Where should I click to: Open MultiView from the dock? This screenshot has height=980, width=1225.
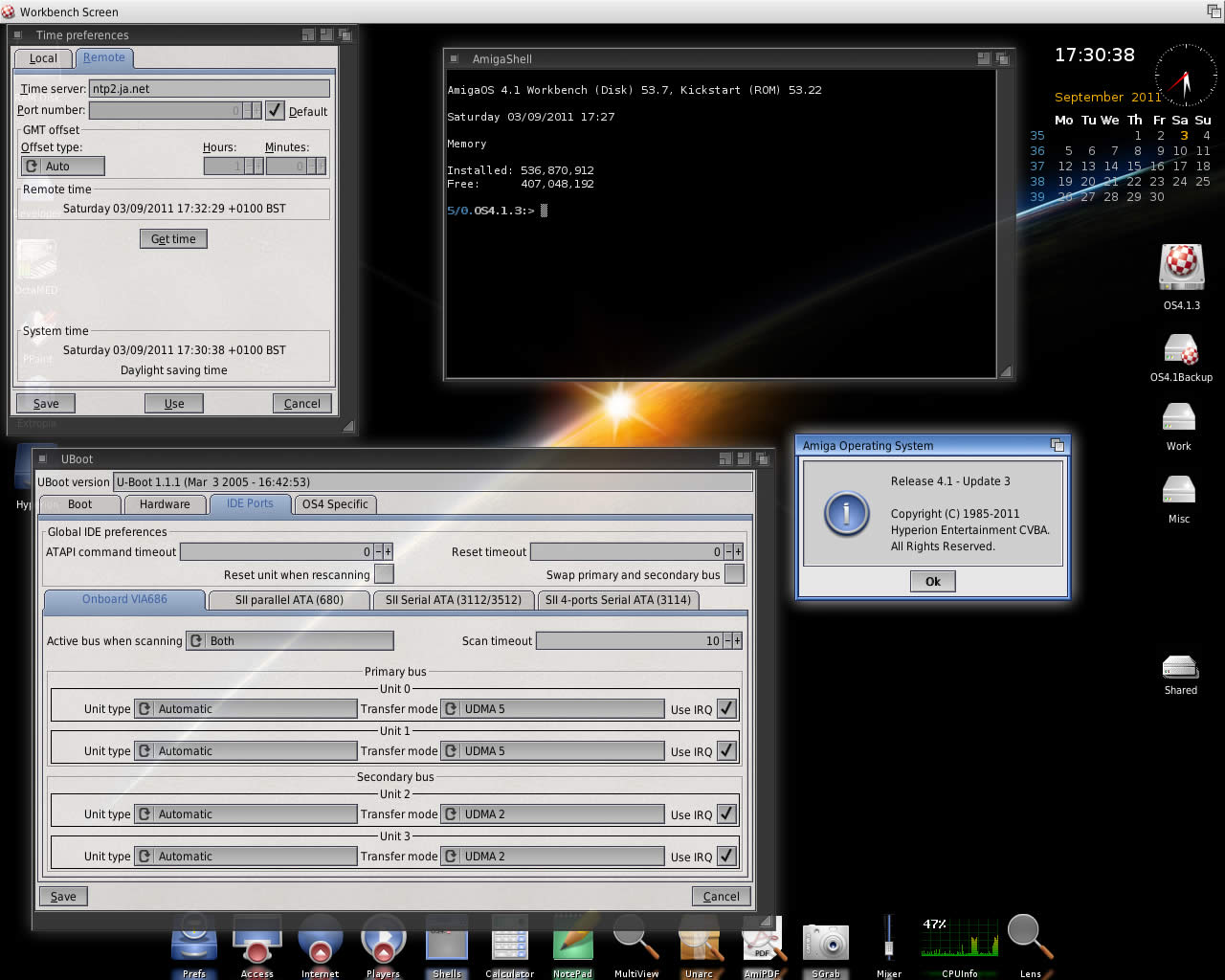click(x=636, y=939)
